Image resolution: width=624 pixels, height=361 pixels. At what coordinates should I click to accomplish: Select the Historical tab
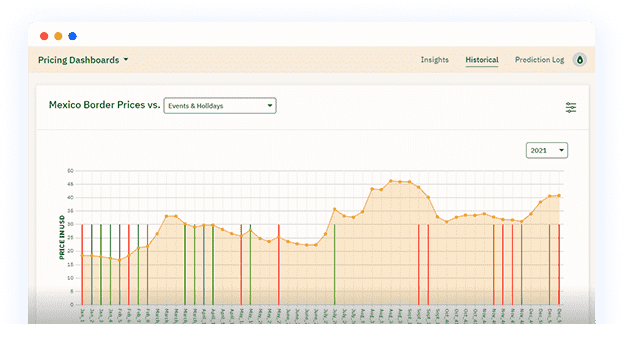pyautogui.click(x=482, y=60)
